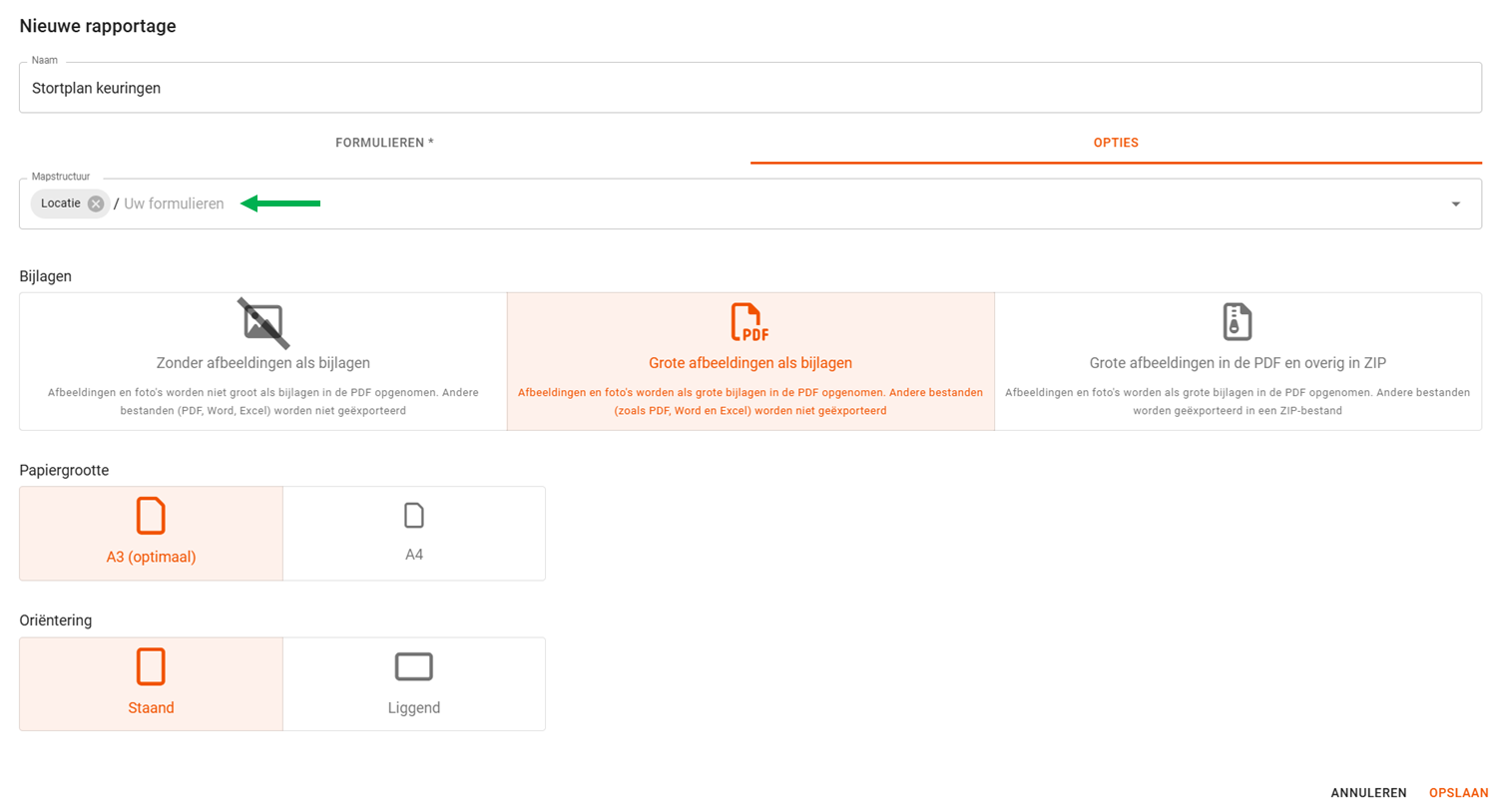Select the 'Grote afbeeldingen als bijlagen' label
Viewport: 1498px width, 812px height.
click(750, 363)
